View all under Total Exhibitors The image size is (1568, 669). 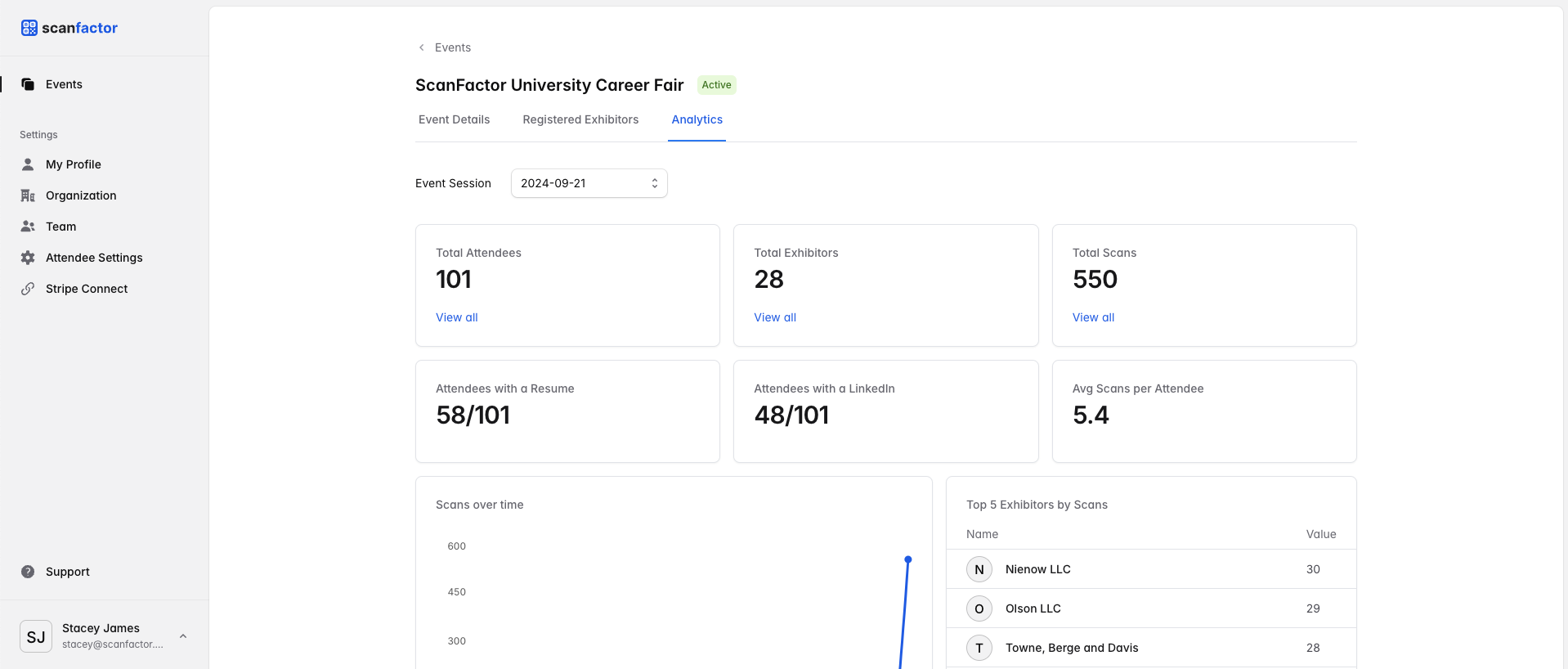(774, 317)
